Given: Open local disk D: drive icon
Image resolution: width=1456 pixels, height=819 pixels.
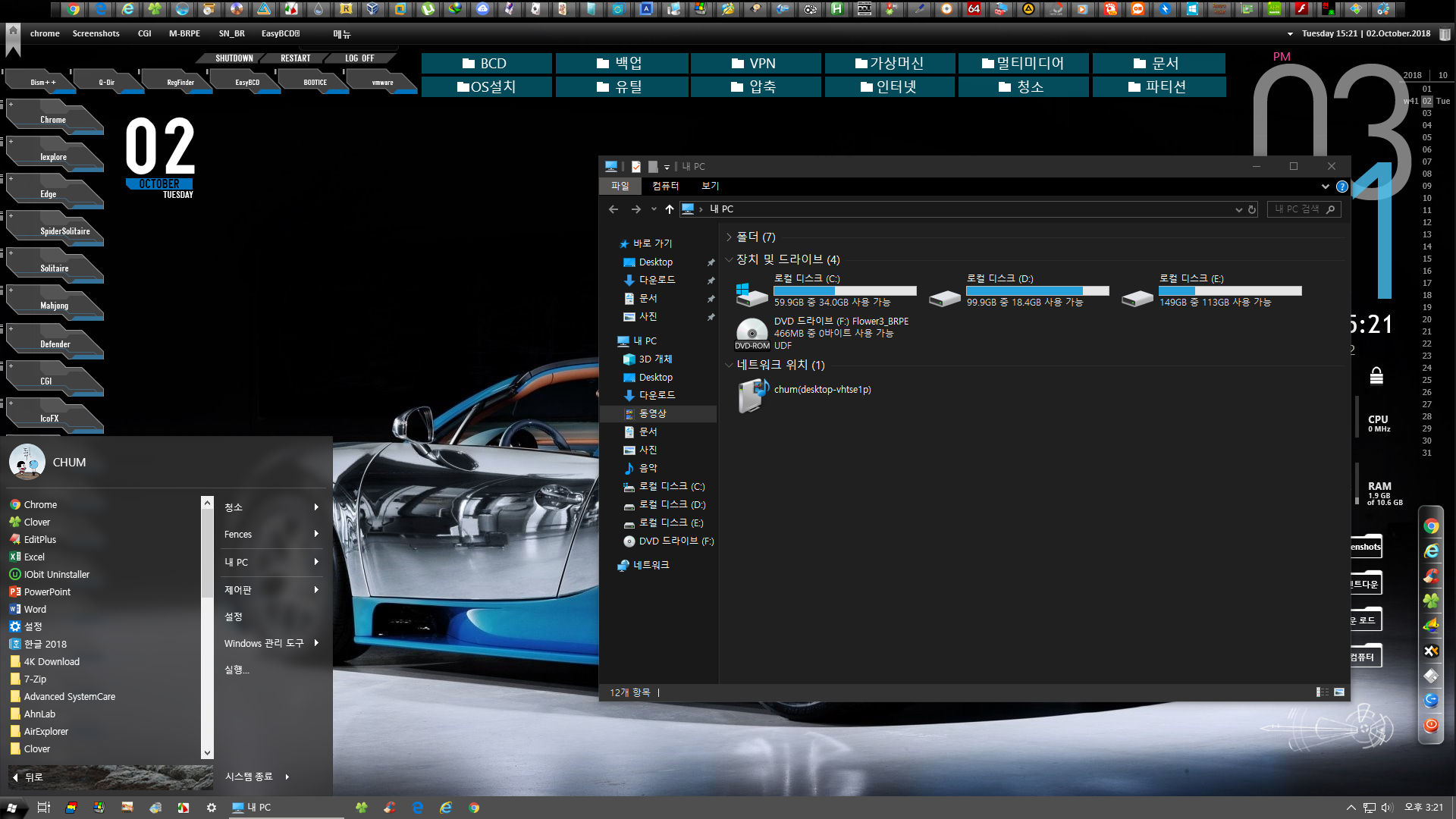Looking at the screenshot, I should (x=944, y=297).
